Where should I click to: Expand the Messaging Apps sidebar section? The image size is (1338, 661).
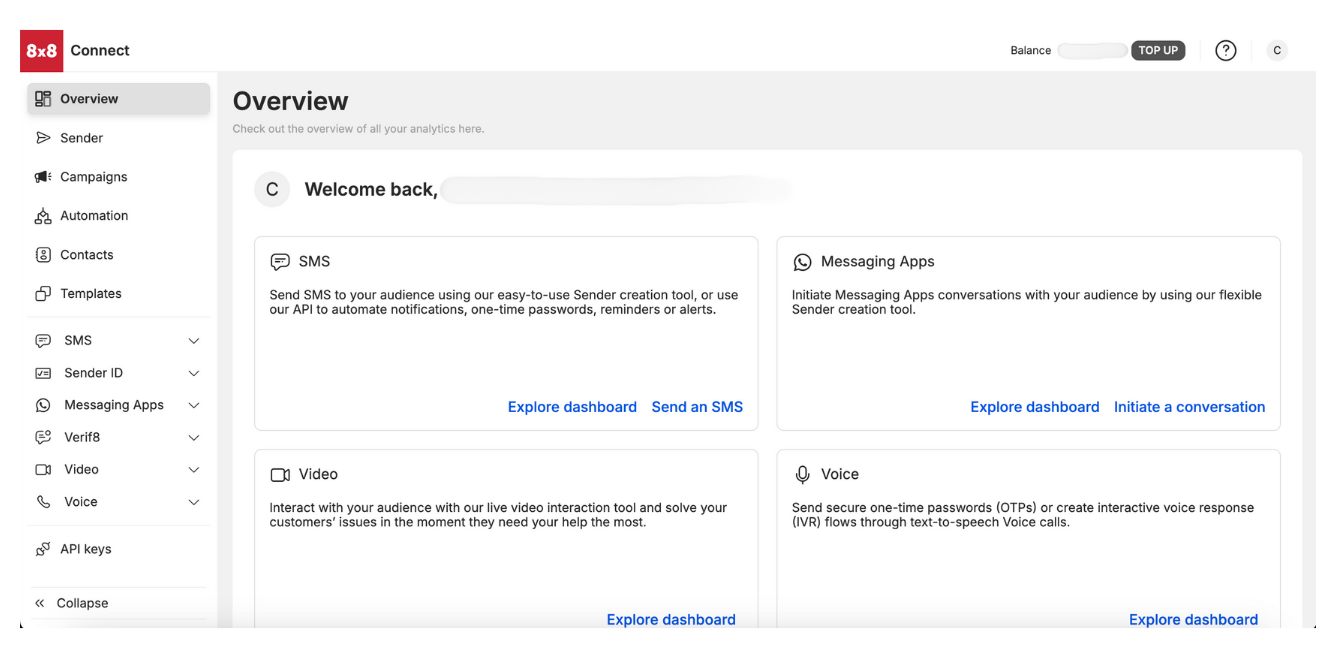click(194, 405)
